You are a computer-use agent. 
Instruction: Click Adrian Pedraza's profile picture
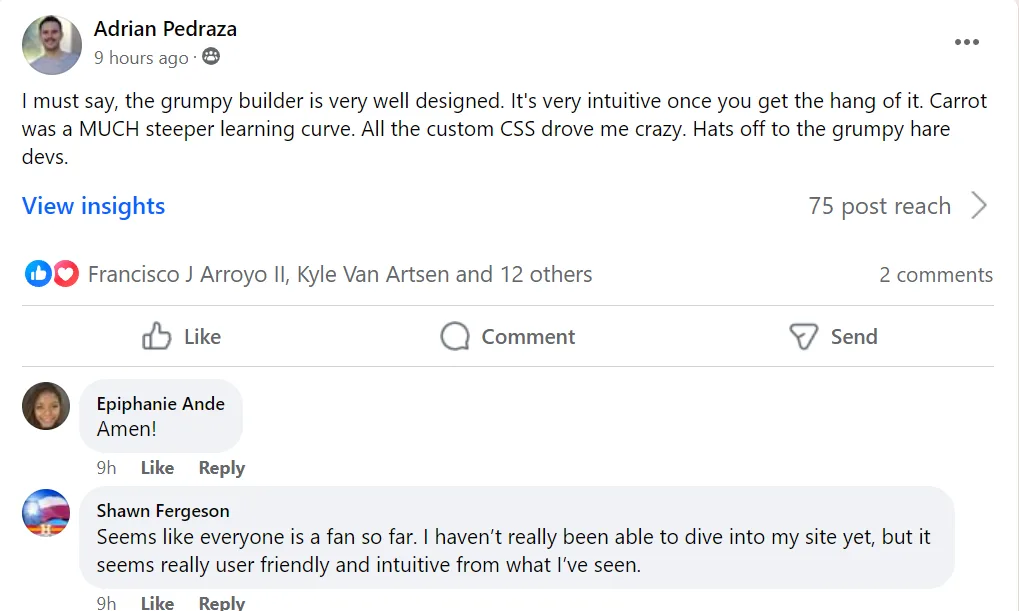[51, 44]
